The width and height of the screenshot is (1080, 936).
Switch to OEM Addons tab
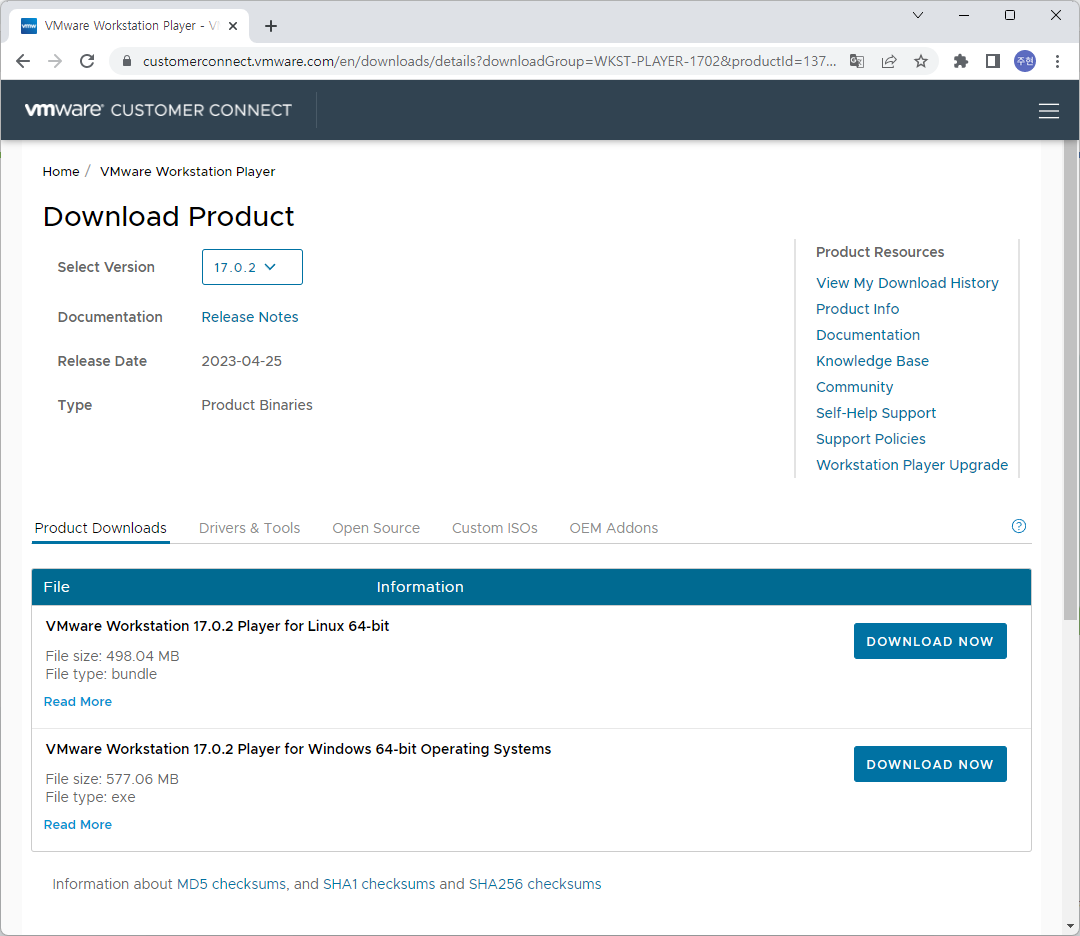[x=614, y=528]
